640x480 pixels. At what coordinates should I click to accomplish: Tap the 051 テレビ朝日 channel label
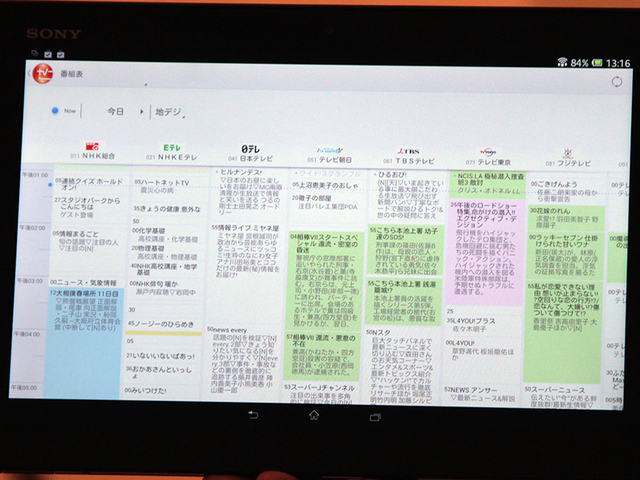329,160
